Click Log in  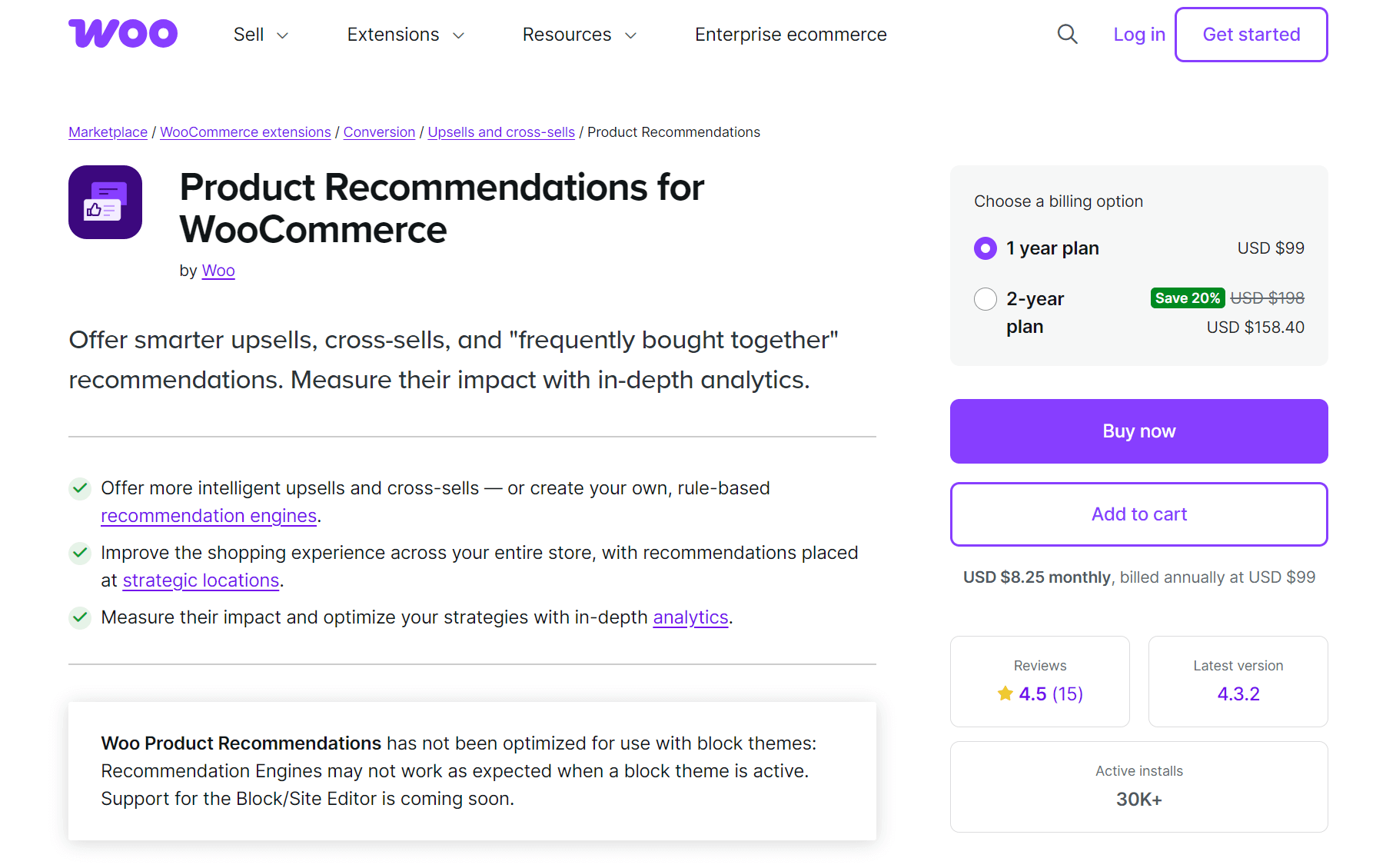click(1138, 34)
